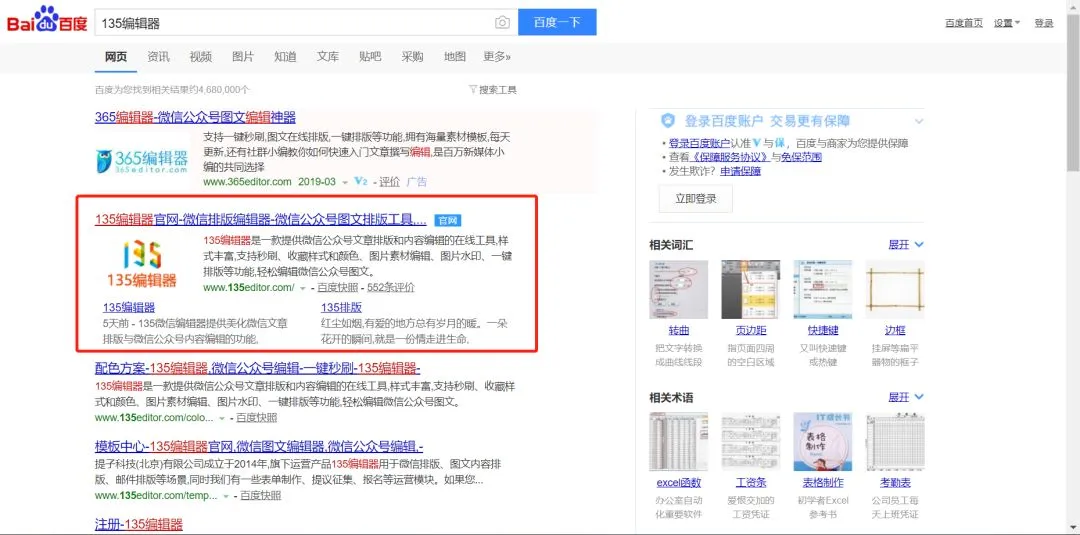1080x535 pixels.
Task: Click the 快捷键 thumbnail image
Action: coord(822,289)
